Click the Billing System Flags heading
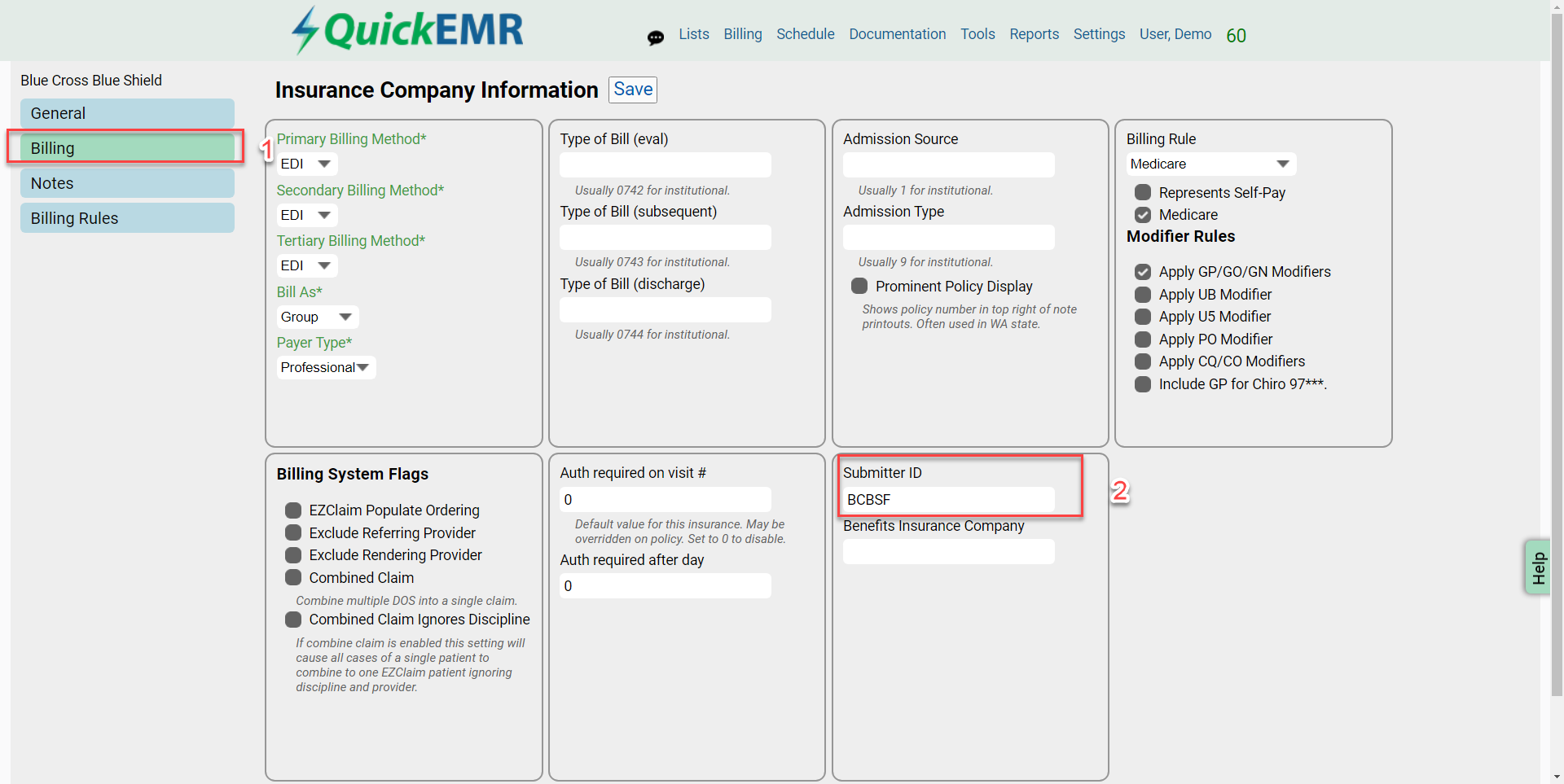Viewport: 1564px width, 784px height. tap(352, 474)
